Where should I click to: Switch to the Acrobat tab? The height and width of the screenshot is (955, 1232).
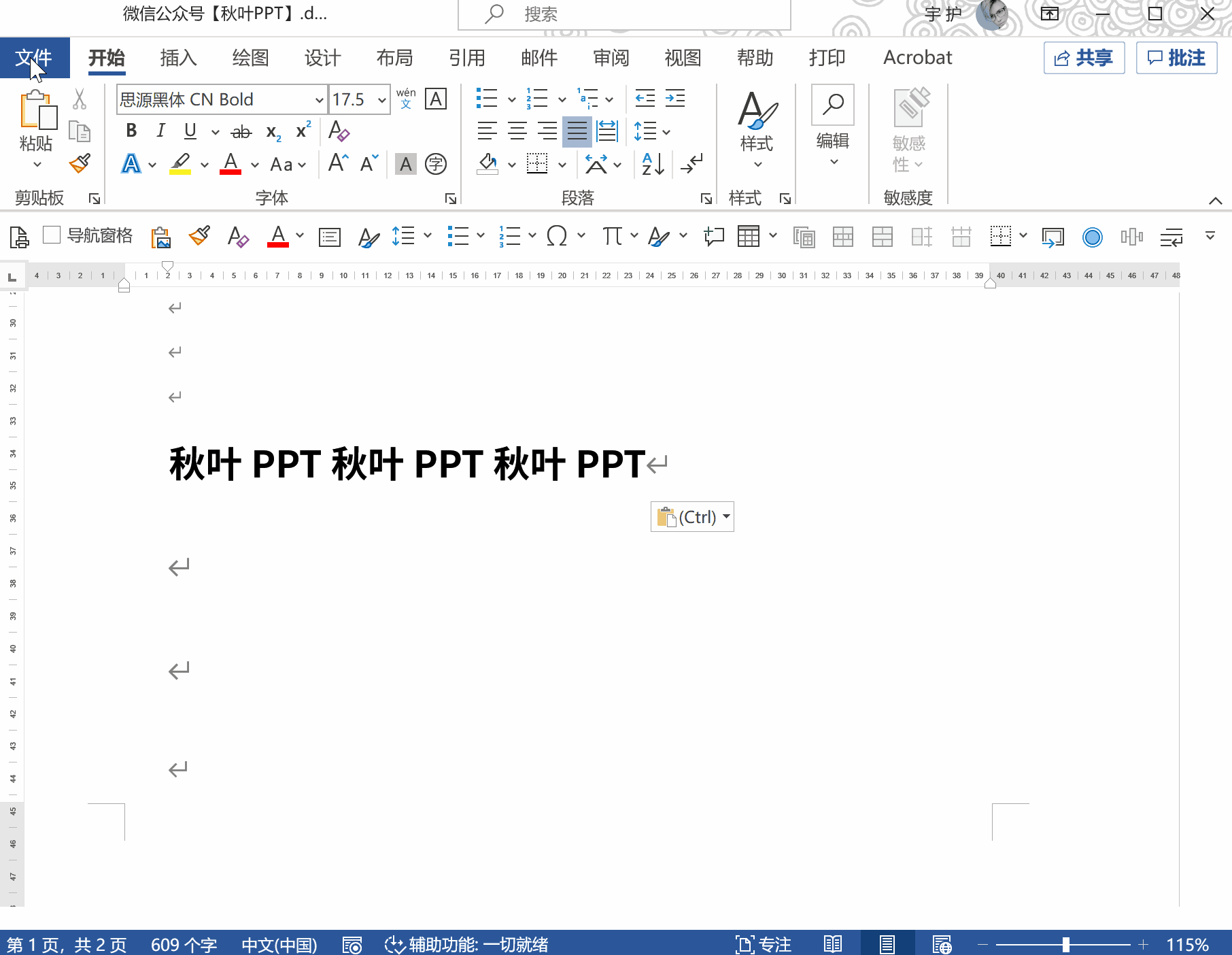pyautogui.click(x=917, y=58)
